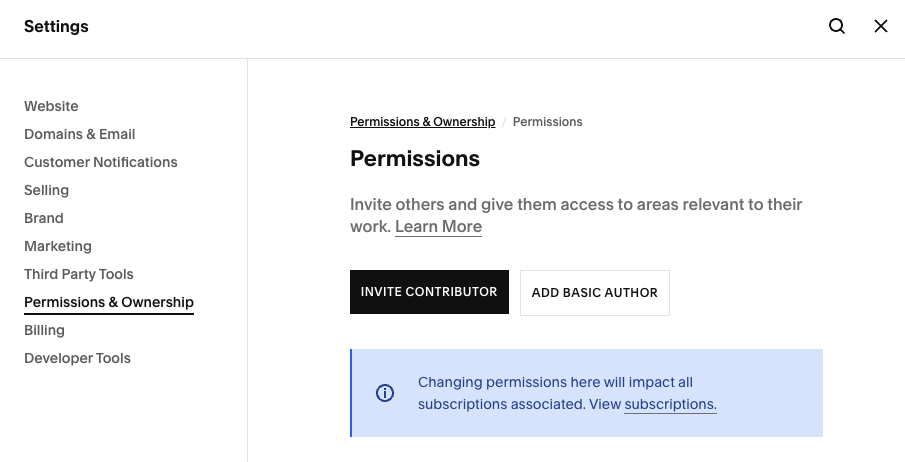The height and width of the screenshot is (462, 905).
Task: Click Permissions & Ownership breadcrumb link
Action: coord(422,122)
